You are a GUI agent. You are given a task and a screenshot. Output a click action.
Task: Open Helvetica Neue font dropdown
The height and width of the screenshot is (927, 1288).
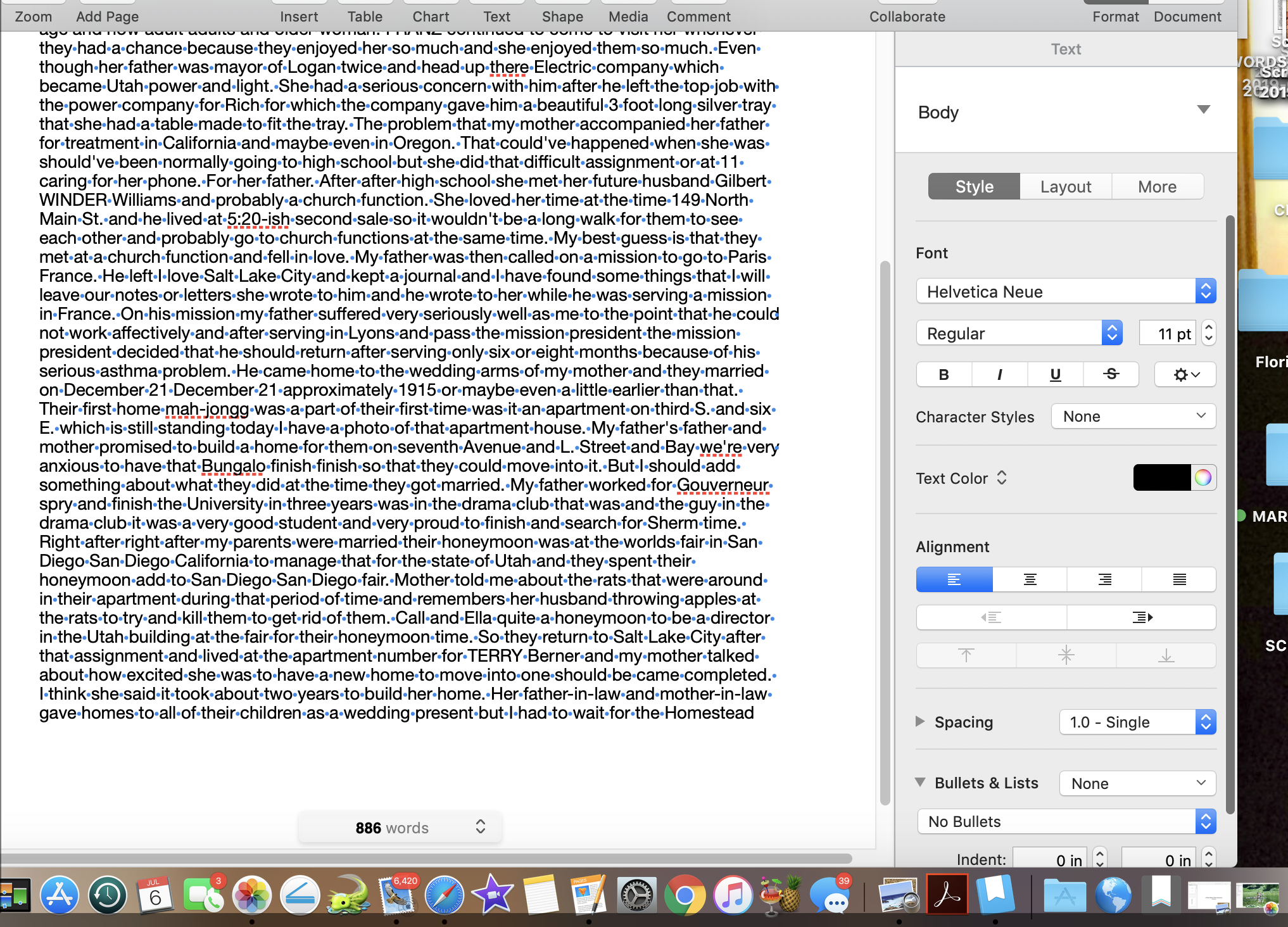1066,291
